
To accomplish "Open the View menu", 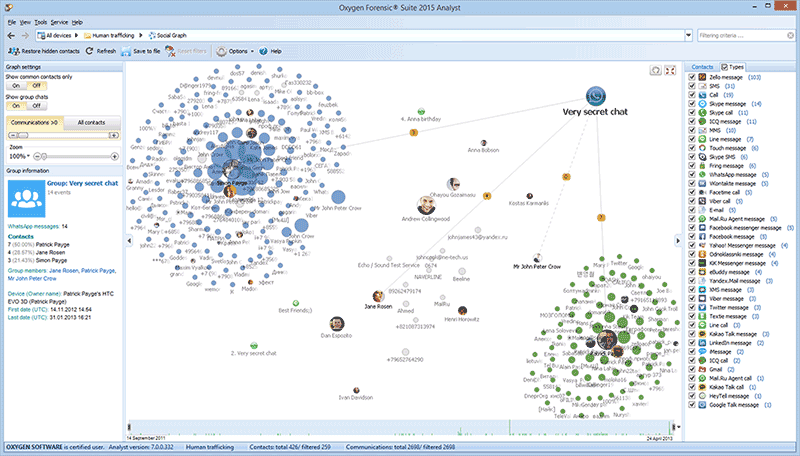I will pos(25,22).
